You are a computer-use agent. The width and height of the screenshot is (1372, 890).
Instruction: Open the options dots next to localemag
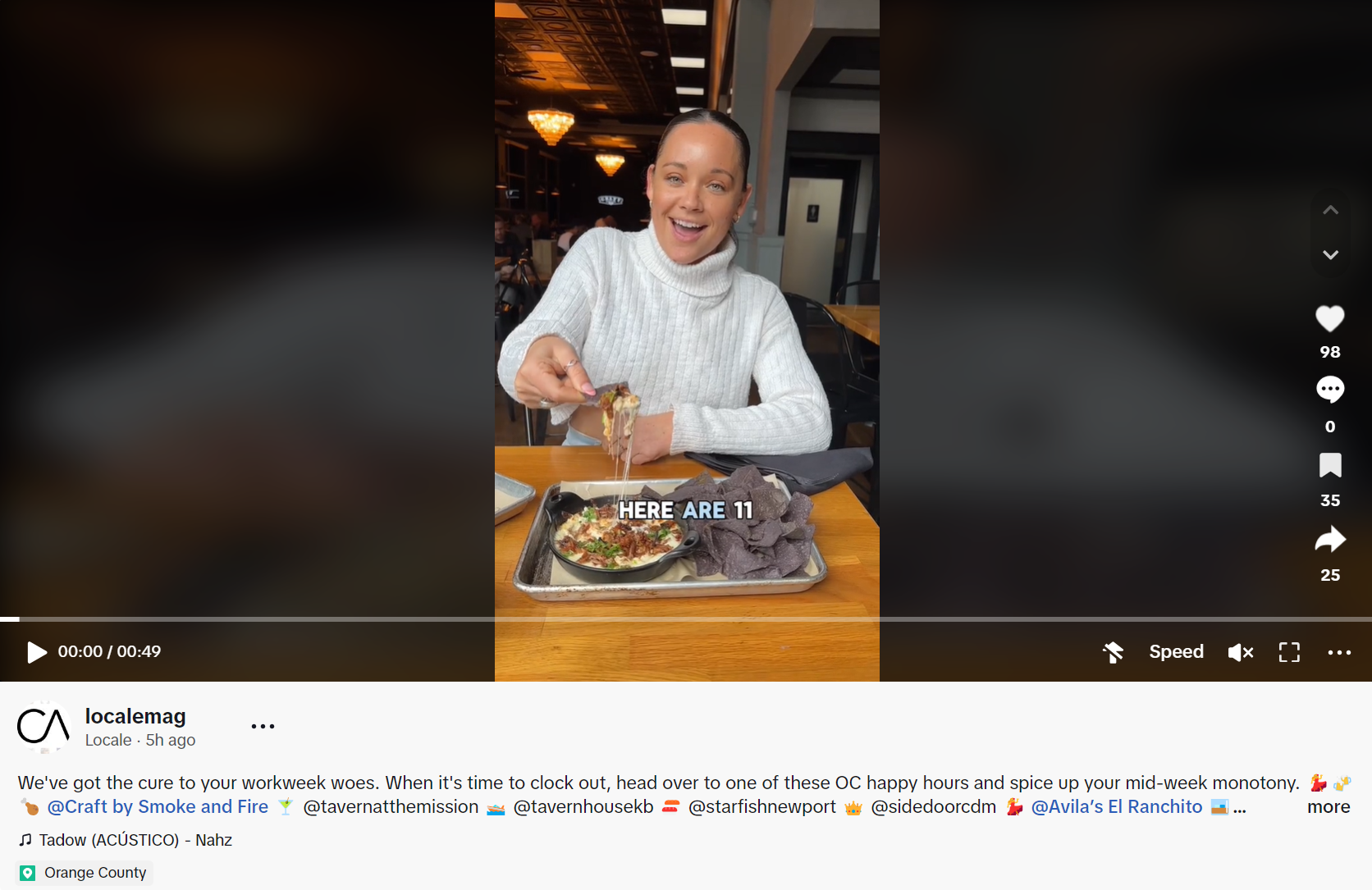263,726
